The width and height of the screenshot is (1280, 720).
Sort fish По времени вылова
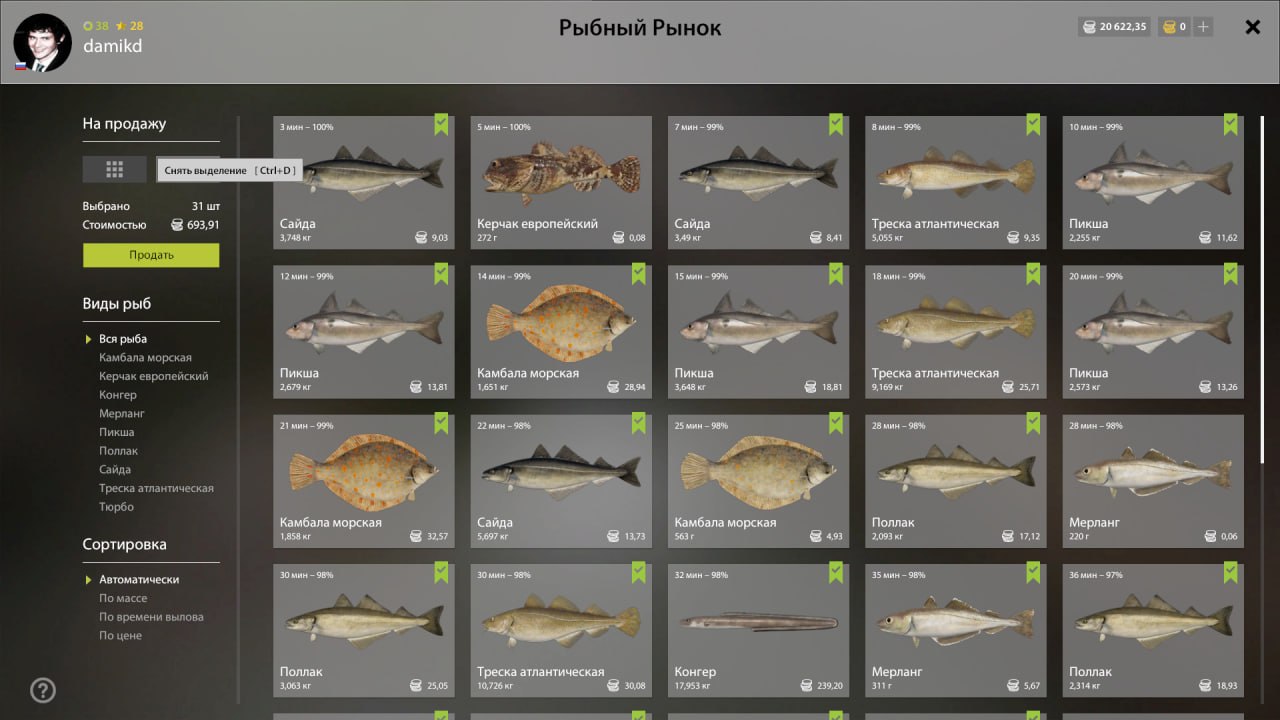point(151,617)
